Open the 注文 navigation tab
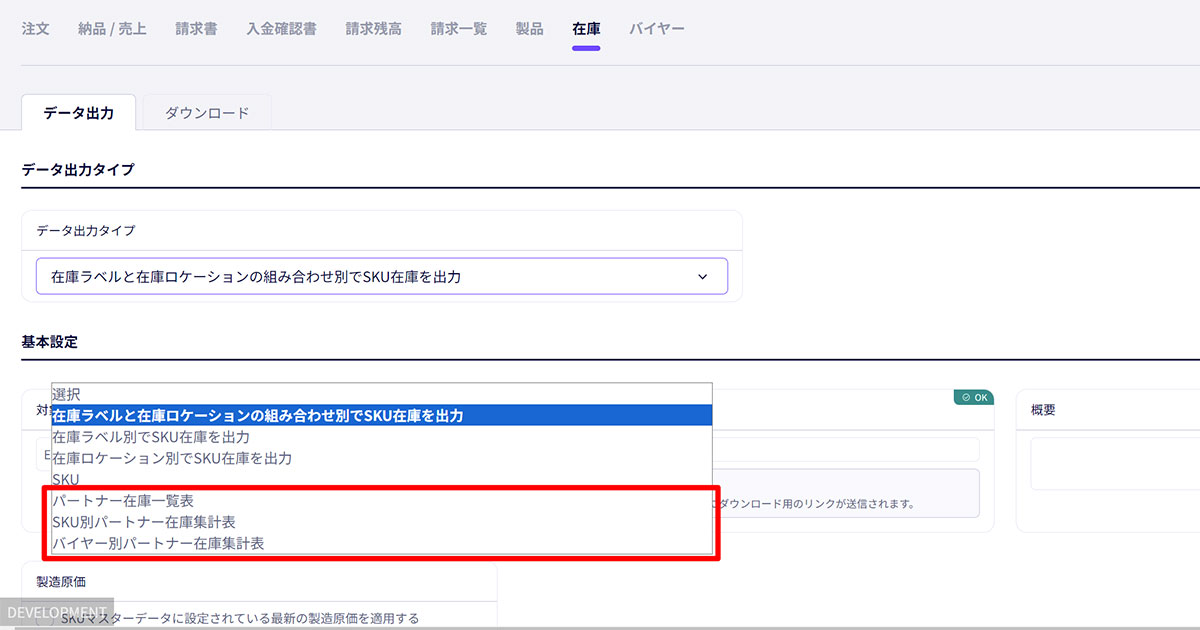This screenshot has height=630, width=1200. (36, 29)
